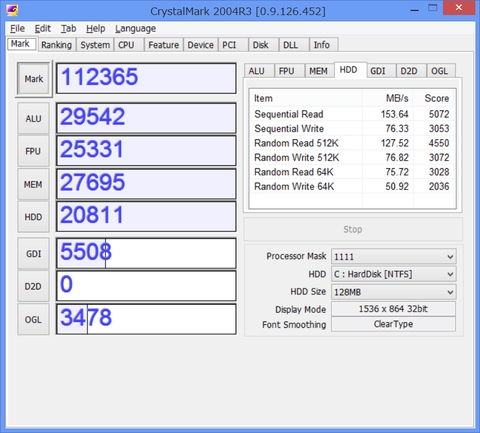Click the CrystalMark app icon in title bar
Image resolution: width=480 pixels, height=433 pixels.
12,10
